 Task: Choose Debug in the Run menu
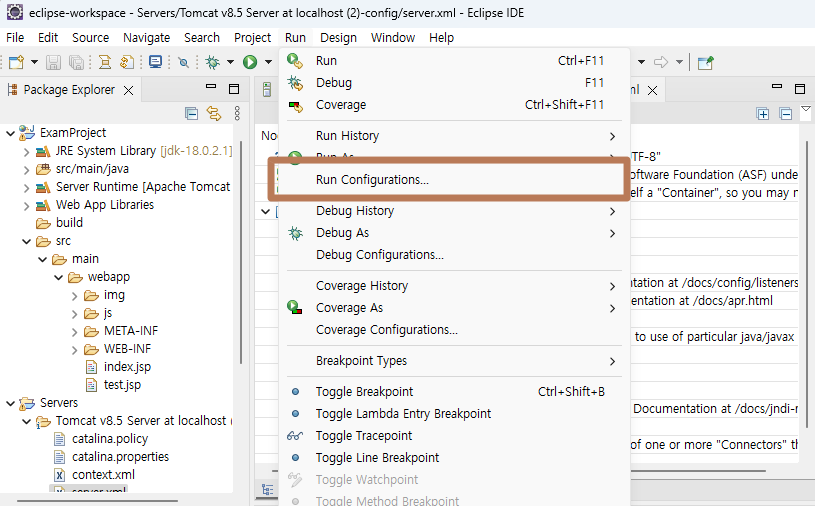[x=454, y=83]
